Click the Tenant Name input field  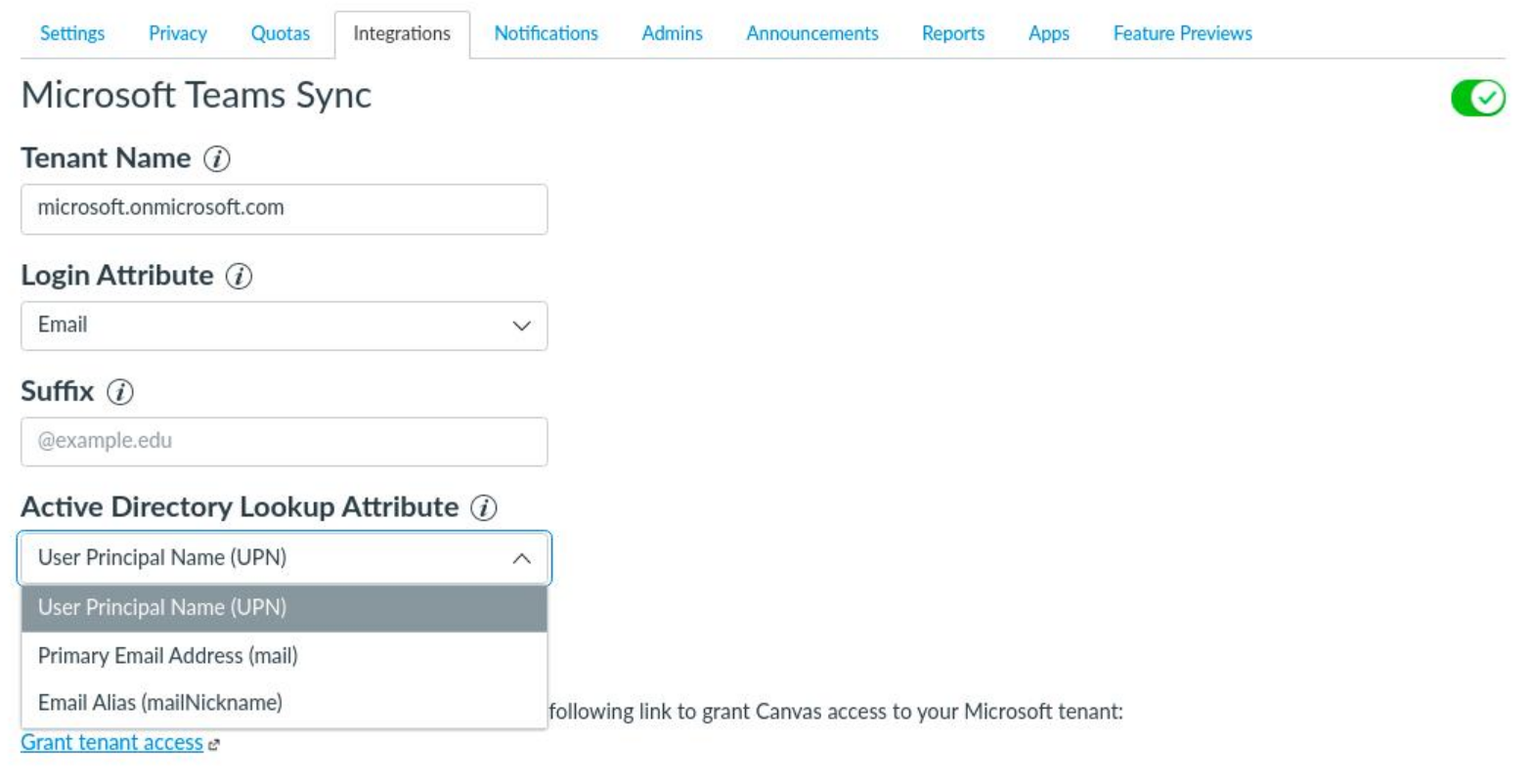(x=284, y=209)
